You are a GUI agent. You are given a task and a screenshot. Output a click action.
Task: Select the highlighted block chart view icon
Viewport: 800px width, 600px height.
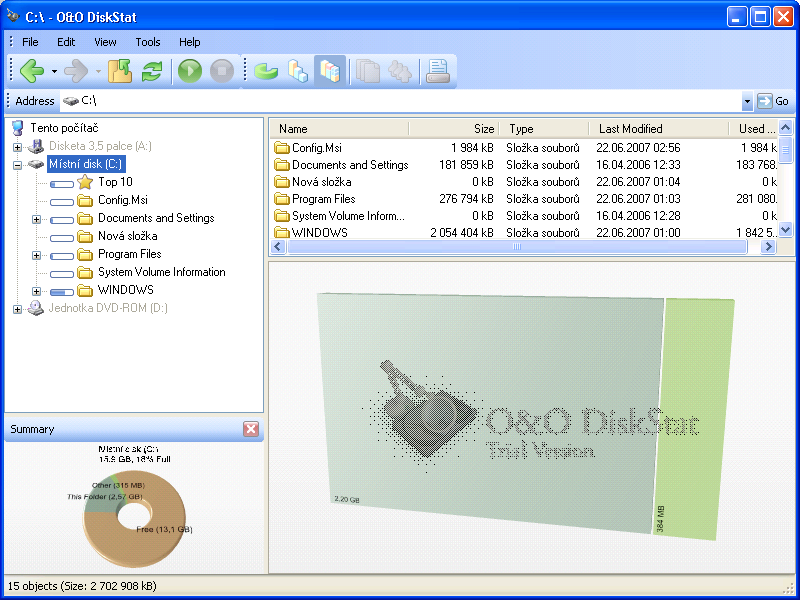tap(330, 71)
